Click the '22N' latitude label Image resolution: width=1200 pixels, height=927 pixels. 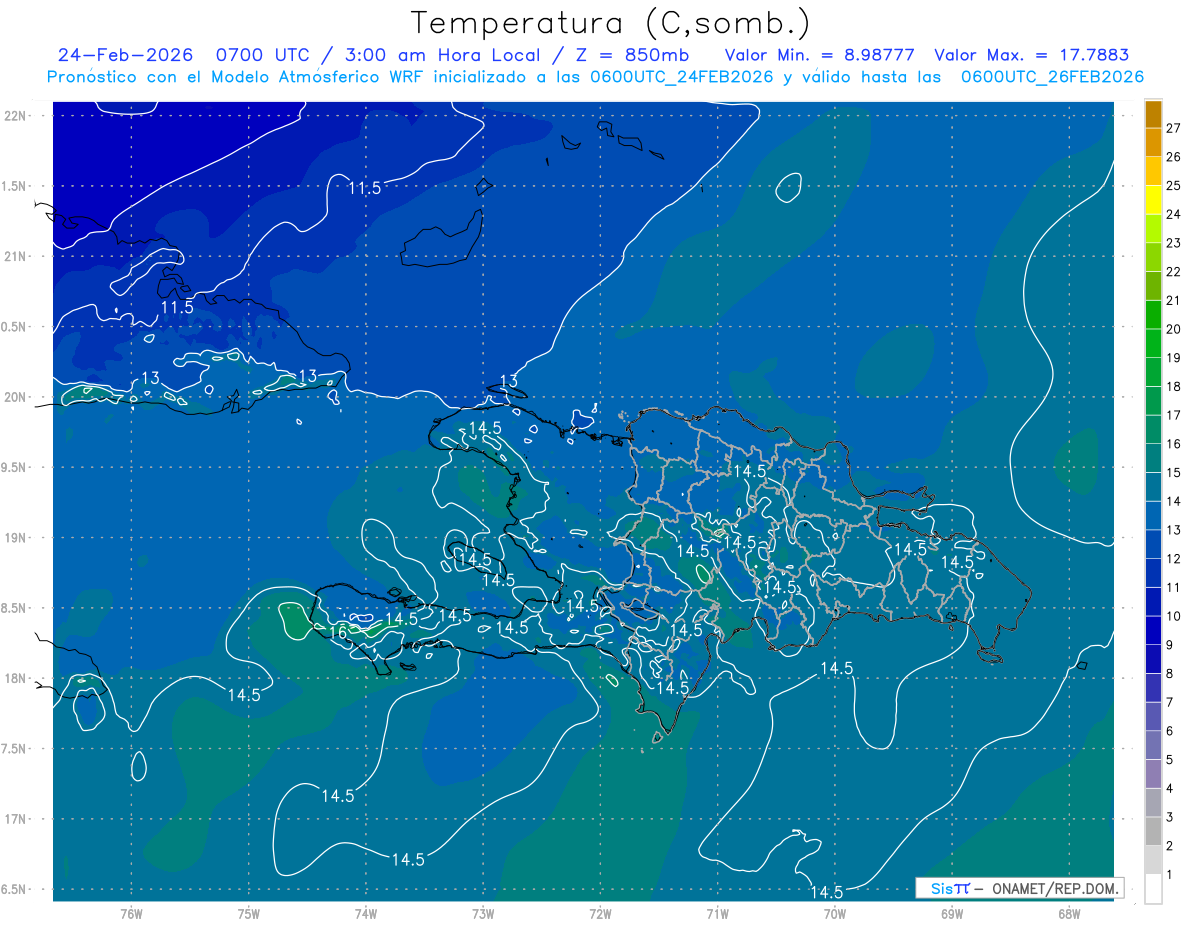tap(17, 115)
